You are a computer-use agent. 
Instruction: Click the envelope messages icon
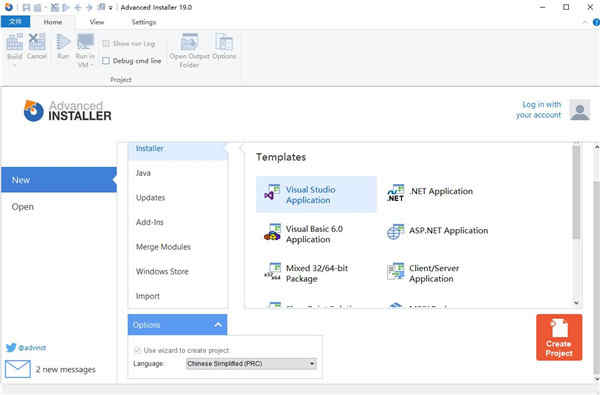tap(18, 369)
